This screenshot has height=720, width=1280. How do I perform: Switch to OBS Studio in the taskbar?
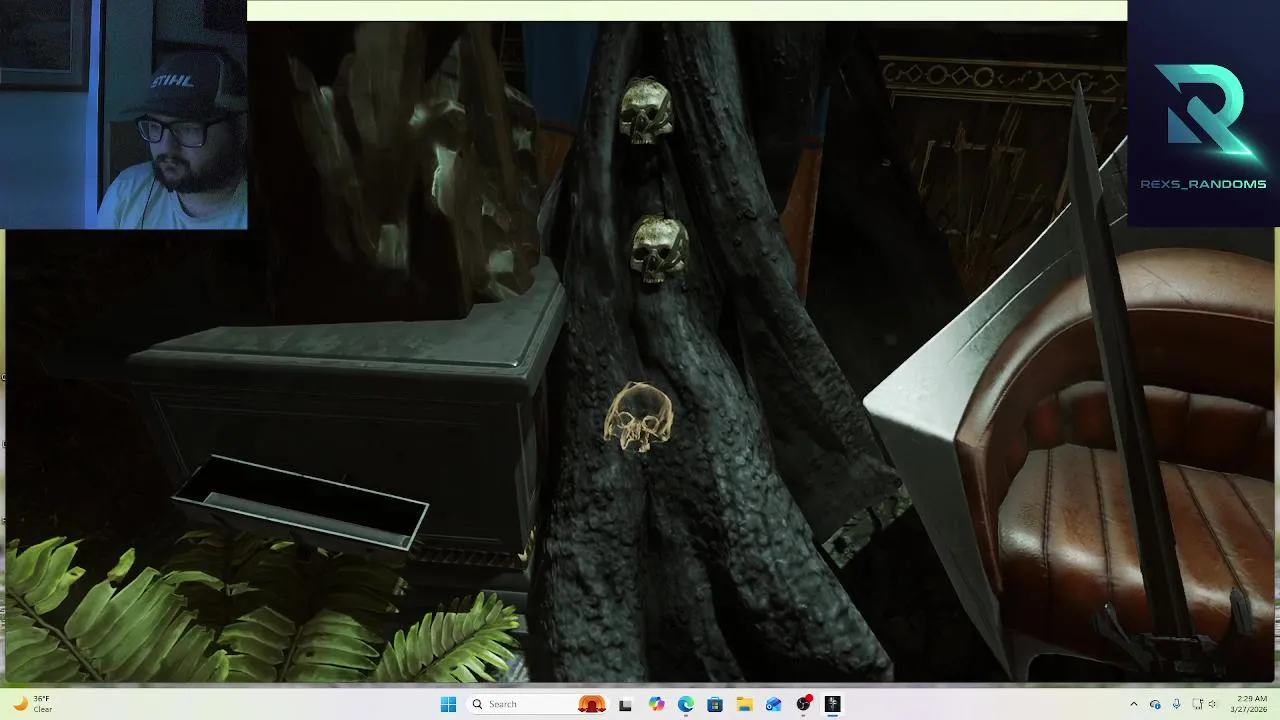tap(803, 704)
